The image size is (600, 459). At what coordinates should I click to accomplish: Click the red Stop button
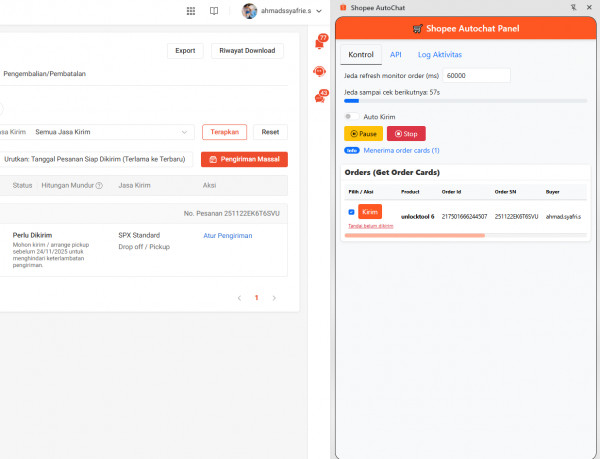click(406, 133)
